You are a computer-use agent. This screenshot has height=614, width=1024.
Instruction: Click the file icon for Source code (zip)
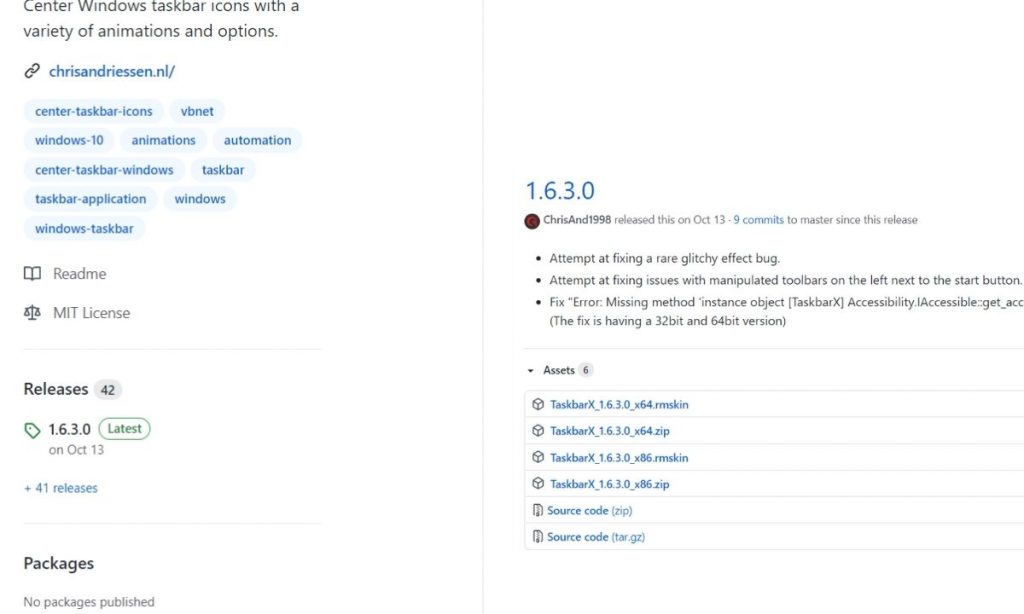coord(538,511)
